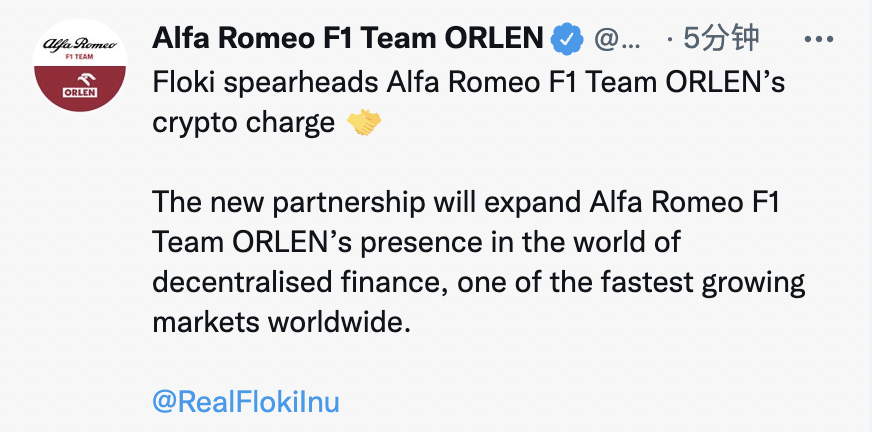Click the "markets worldwide." text

coord(282,323)
